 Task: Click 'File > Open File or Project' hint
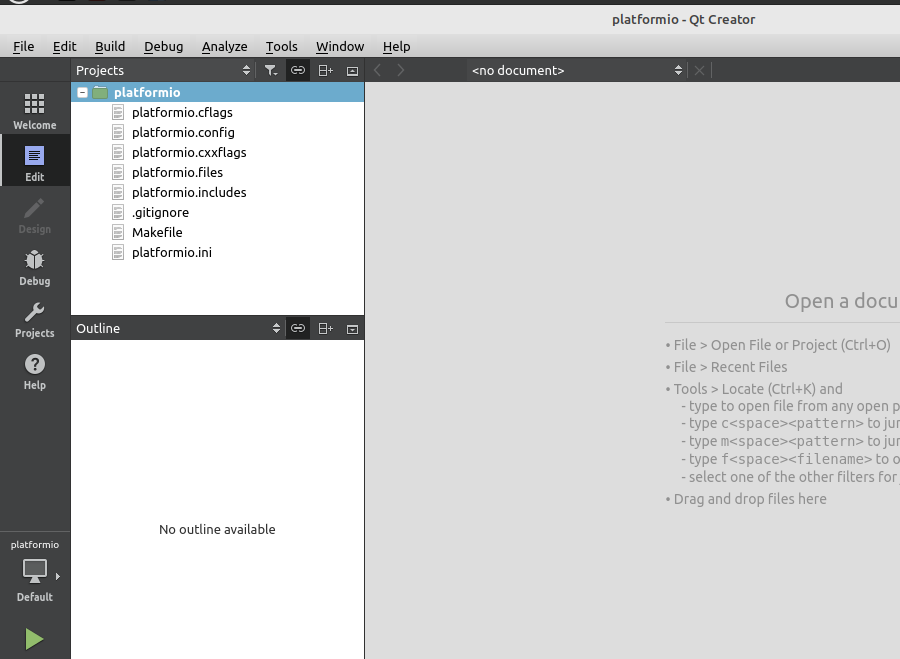tap(782, 345)
